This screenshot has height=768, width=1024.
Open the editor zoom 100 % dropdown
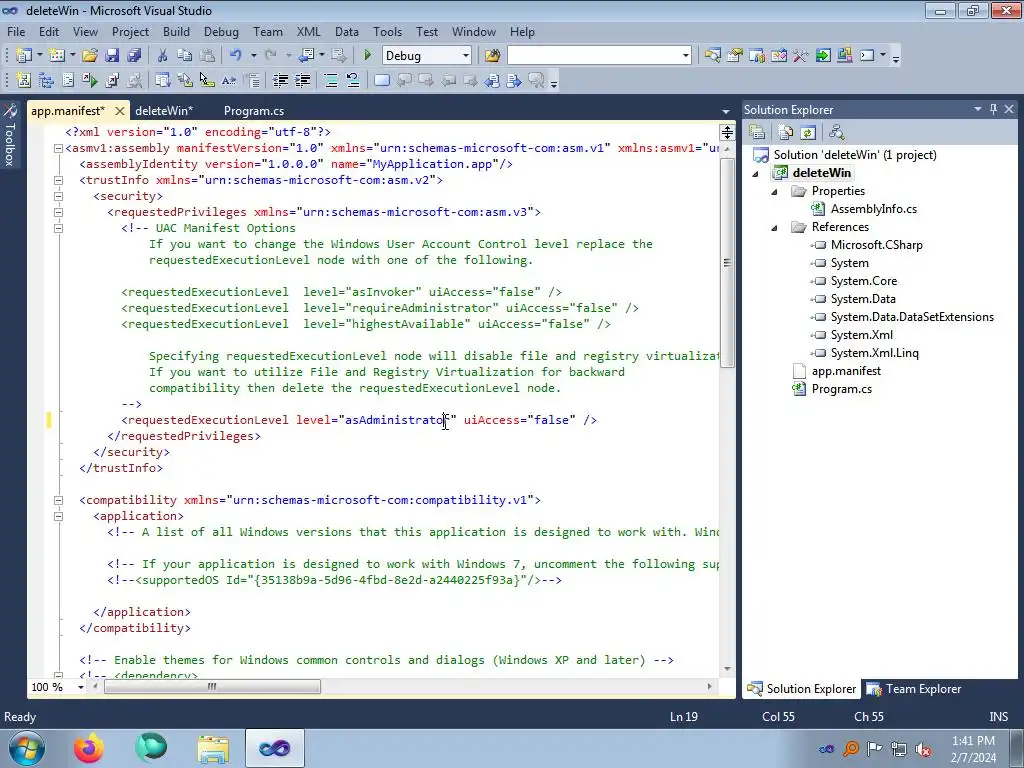click(81, 687)
